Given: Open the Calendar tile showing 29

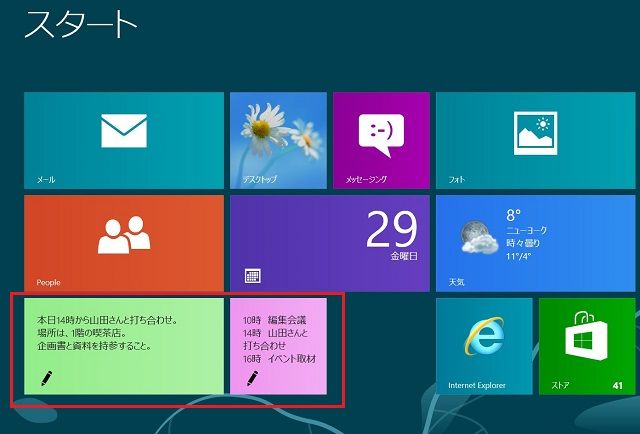Looking at the screenshot, I should [x=330, y=243].
